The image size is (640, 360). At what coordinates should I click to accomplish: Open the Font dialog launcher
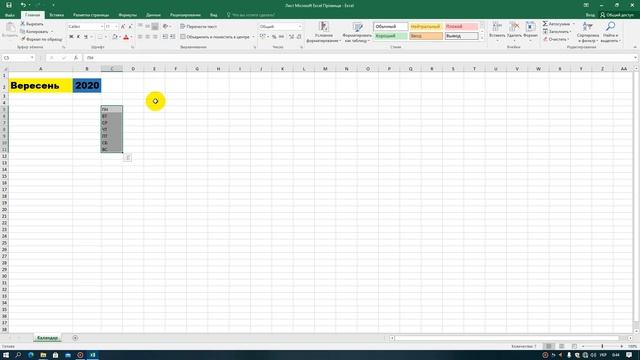[132, 47]
